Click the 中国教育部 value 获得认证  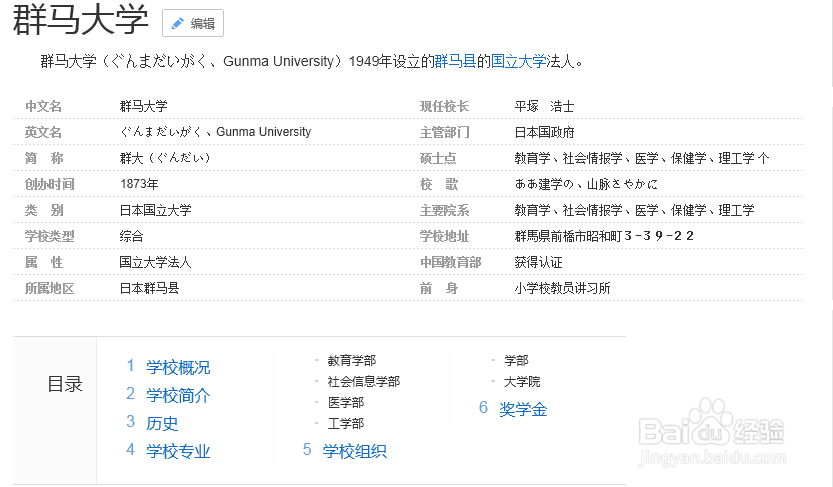point(538,262)
